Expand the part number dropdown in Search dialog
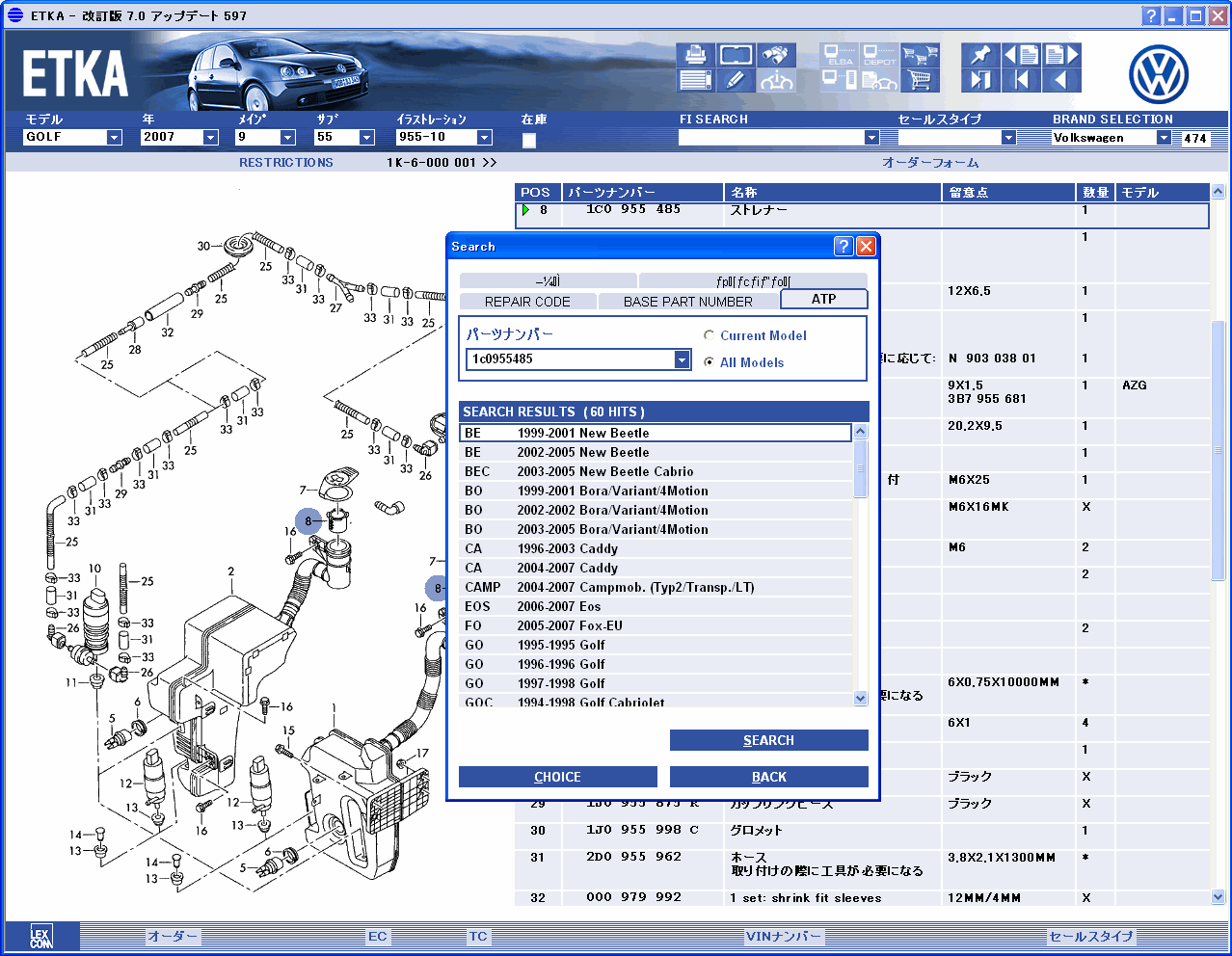Viewport: 1232px width, 956px height. coord(682,359)
